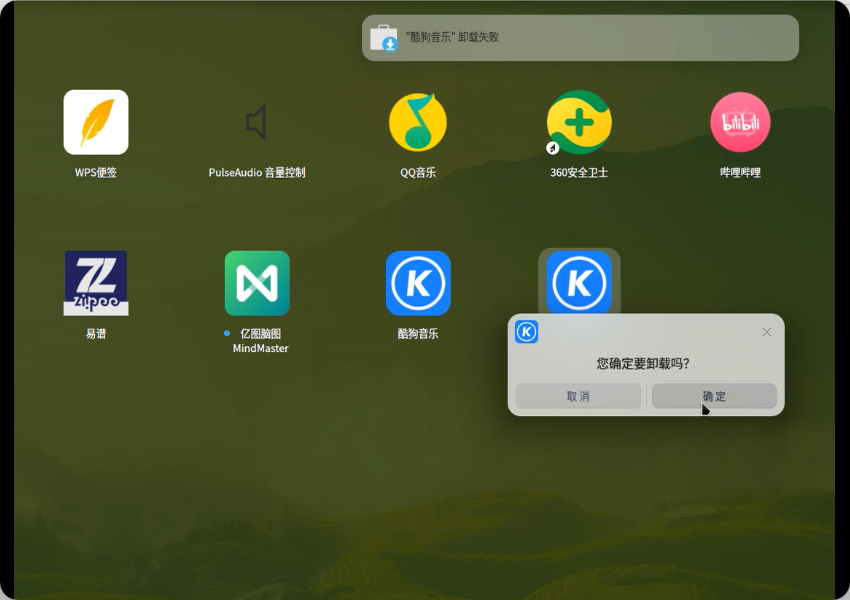Open the WPS便签 sticky notes app
Image resolution: width=850 pixels, height=600 pixels.
click(95, 121)
